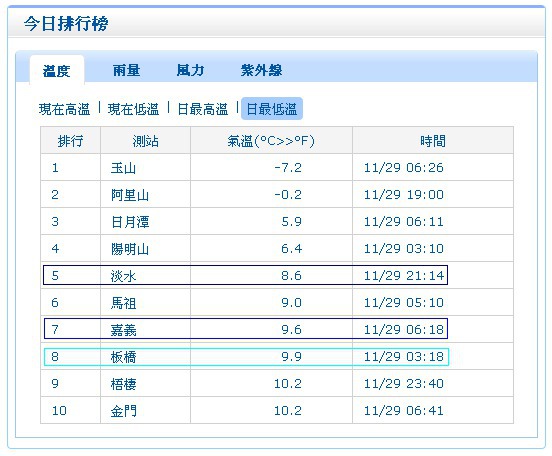Image resolution: width=552 pixels, height=456 pixels.
Task: Click the 時間 column header
Action: pos(433,141)
